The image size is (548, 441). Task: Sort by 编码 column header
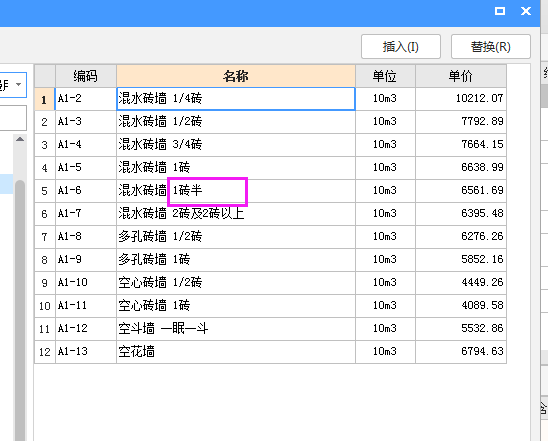86,76
